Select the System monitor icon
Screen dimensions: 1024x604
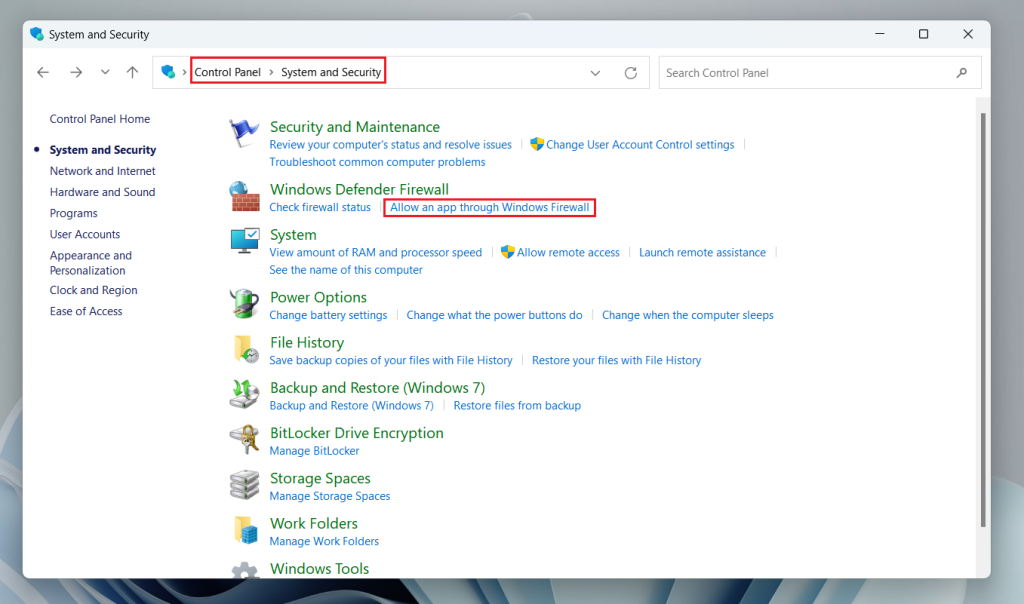(243, 242)
